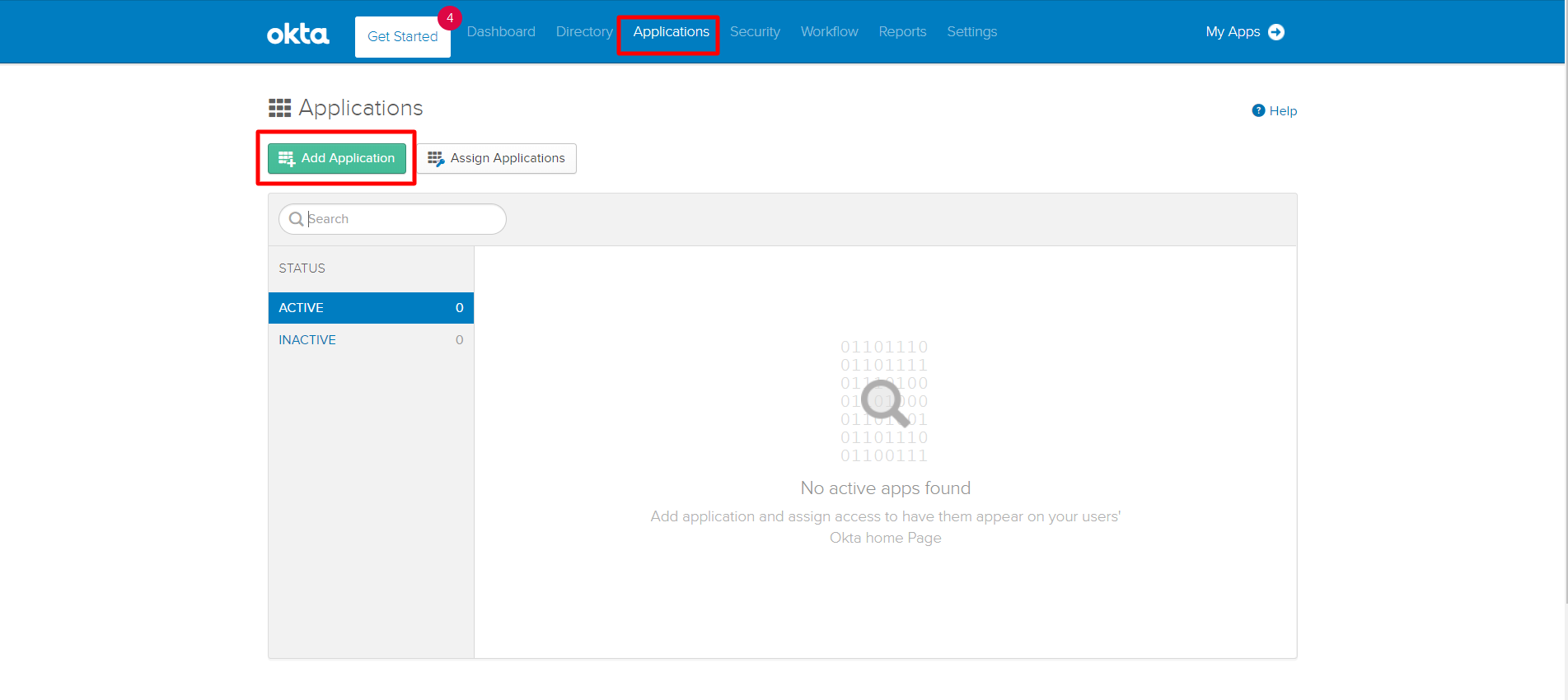Open the Dashboard menu
This screenshot has height=700, width=1568.
[501, 31]
